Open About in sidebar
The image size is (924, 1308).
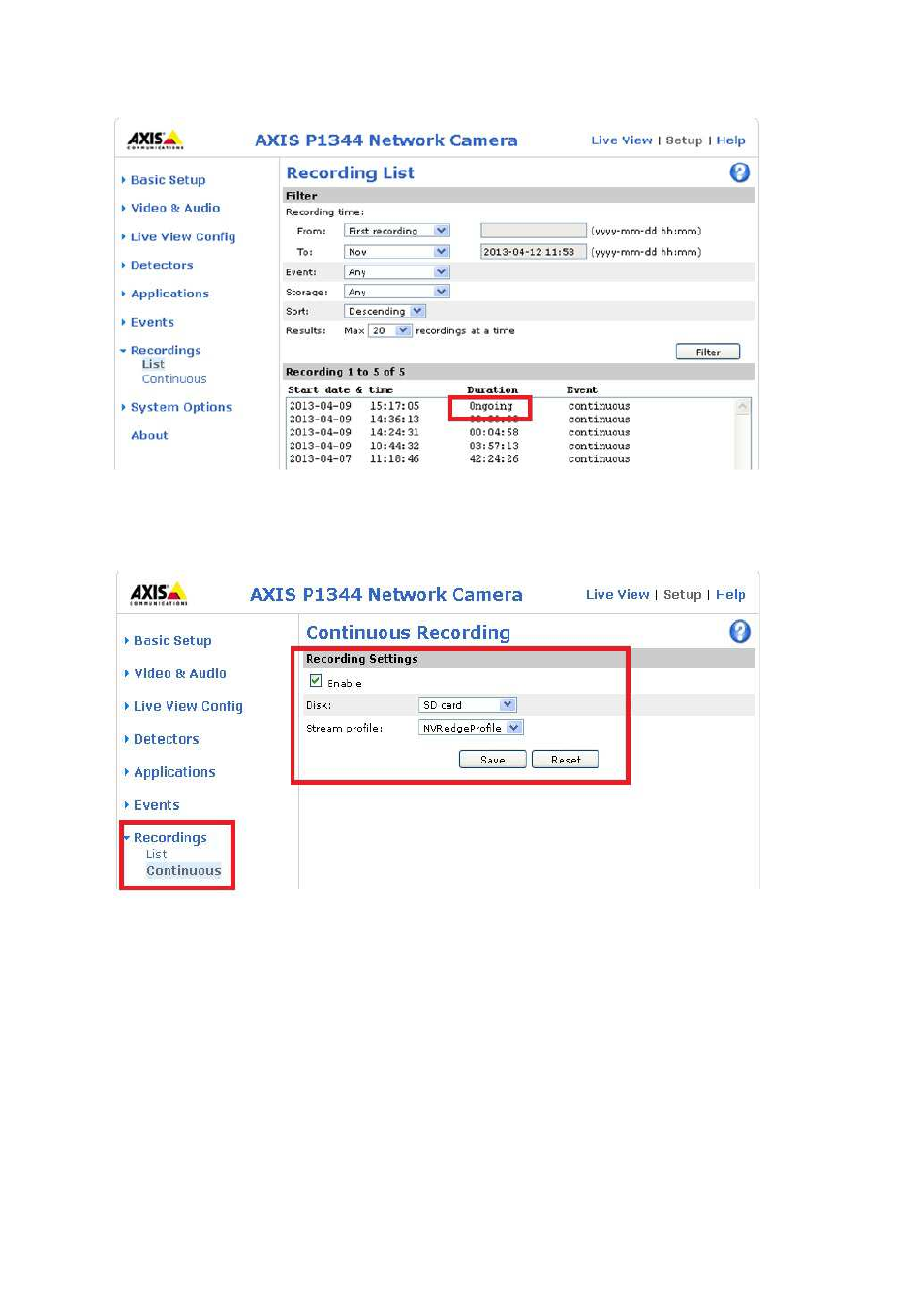[149, 436]
